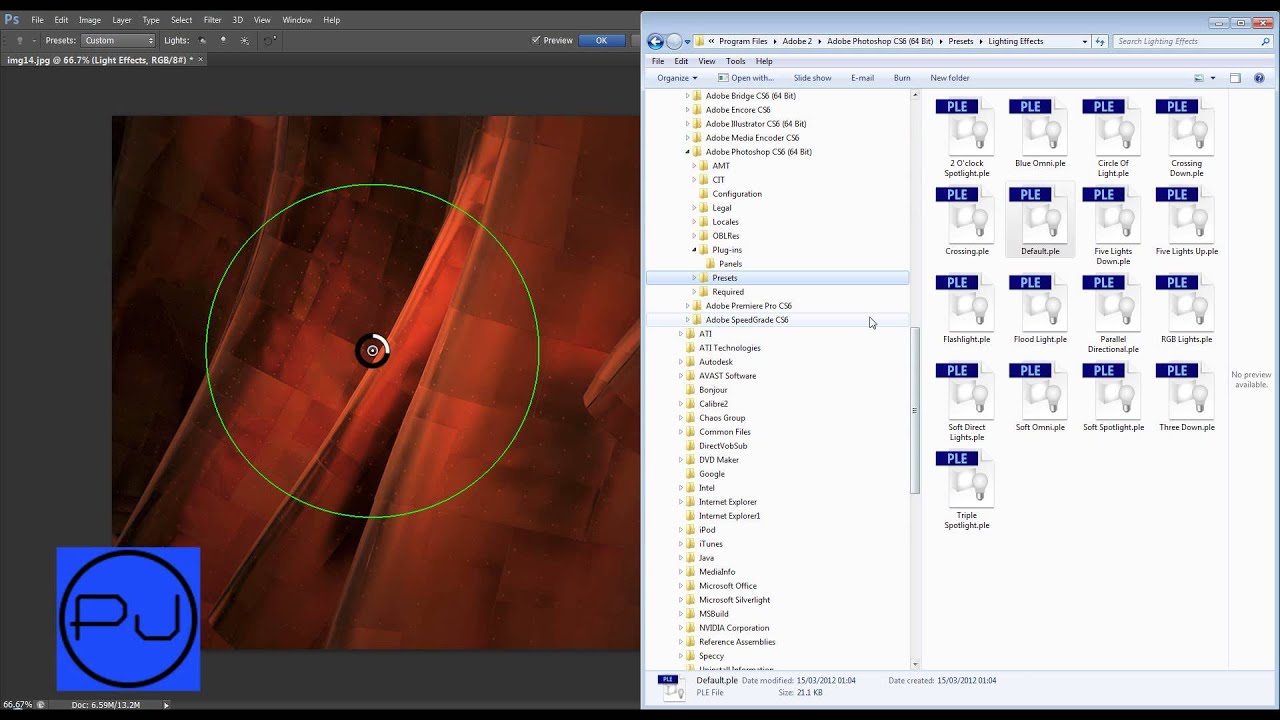The height and width of the screenshot is (720, 1280).
Task: Open Explorer help icon
Action: coord(1260,78)
